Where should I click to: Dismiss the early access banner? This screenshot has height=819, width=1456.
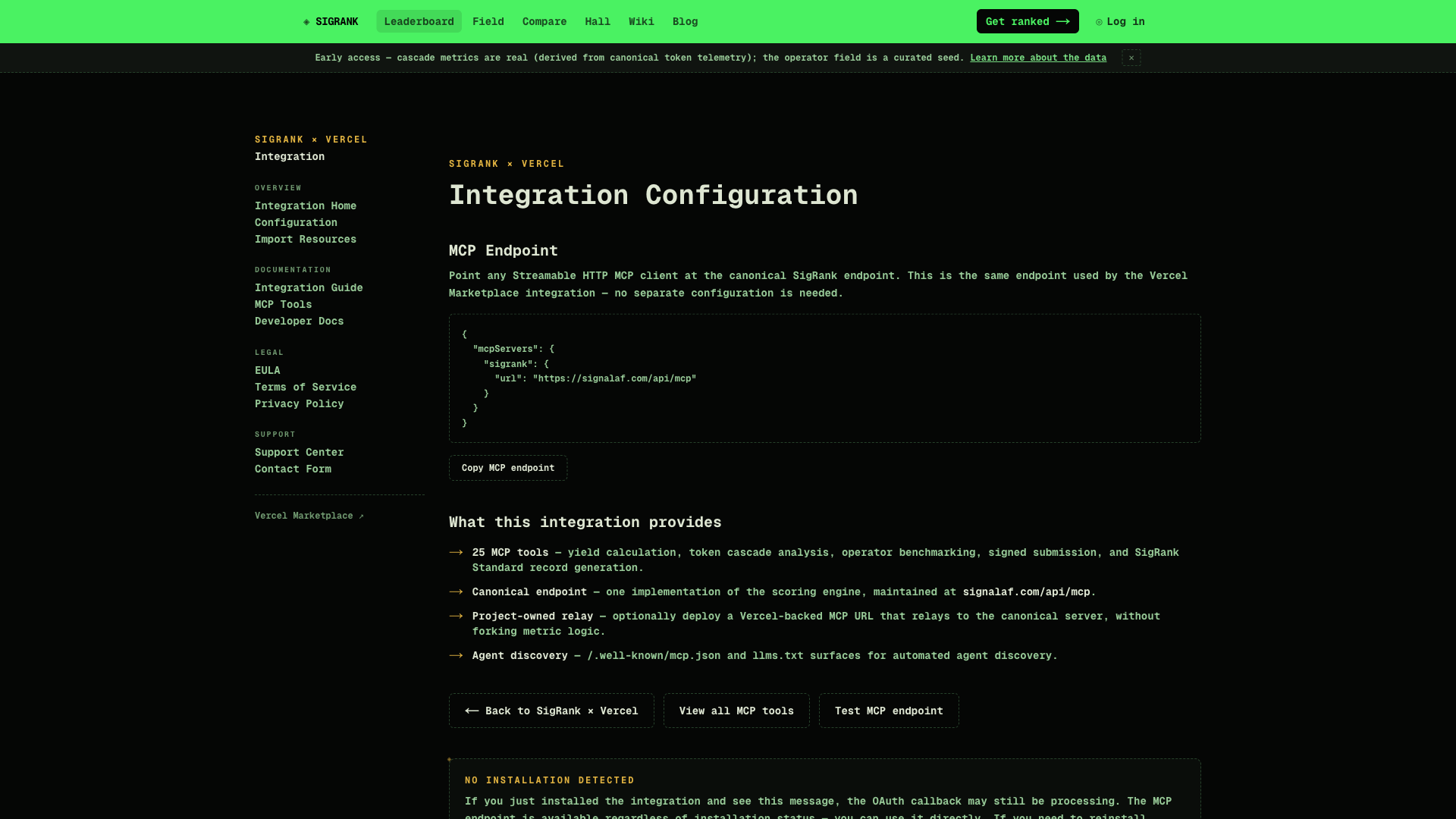click(1131, 58)
